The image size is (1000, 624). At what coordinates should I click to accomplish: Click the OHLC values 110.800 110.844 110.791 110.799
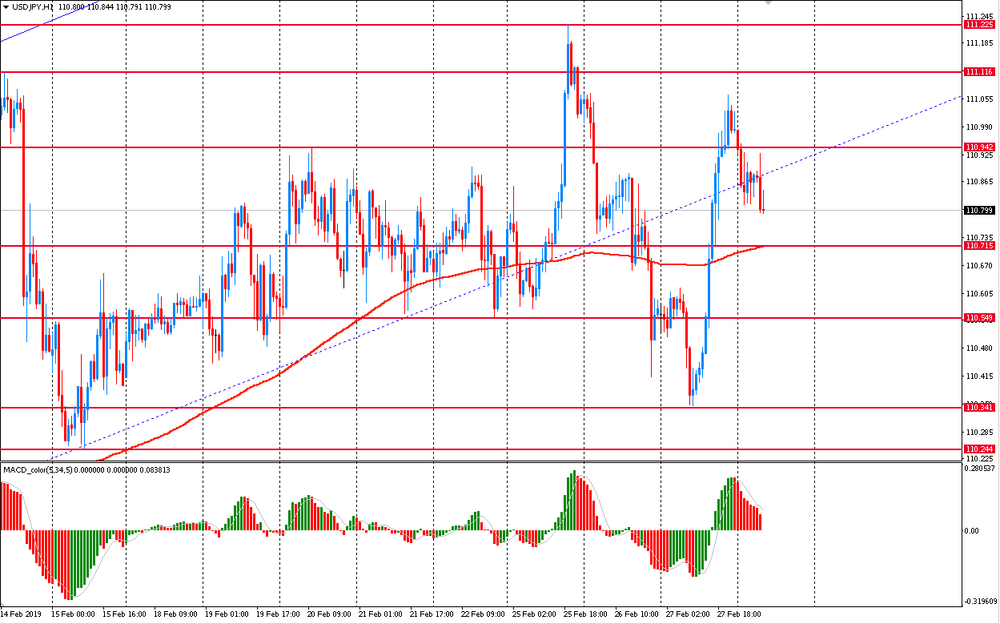point(114,7)
